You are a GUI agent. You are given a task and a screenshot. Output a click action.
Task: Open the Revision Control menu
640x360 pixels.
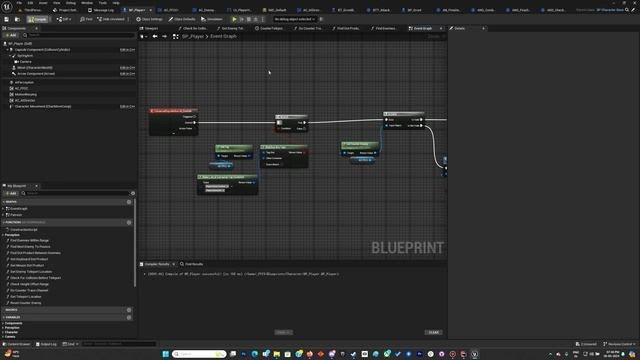620,344
